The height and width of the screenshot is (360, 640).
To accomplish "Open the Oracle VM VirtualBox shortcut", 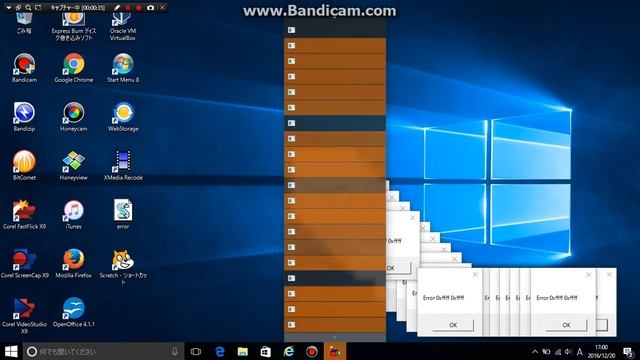I will 123,25.
